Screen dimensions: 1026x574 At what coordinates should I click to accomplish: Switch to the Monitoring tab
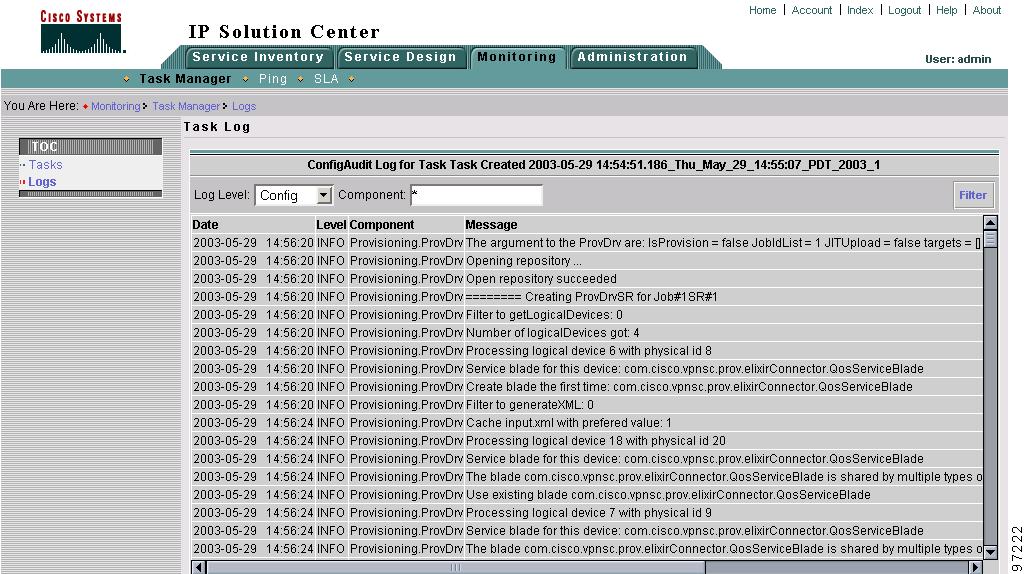[517, 57]
